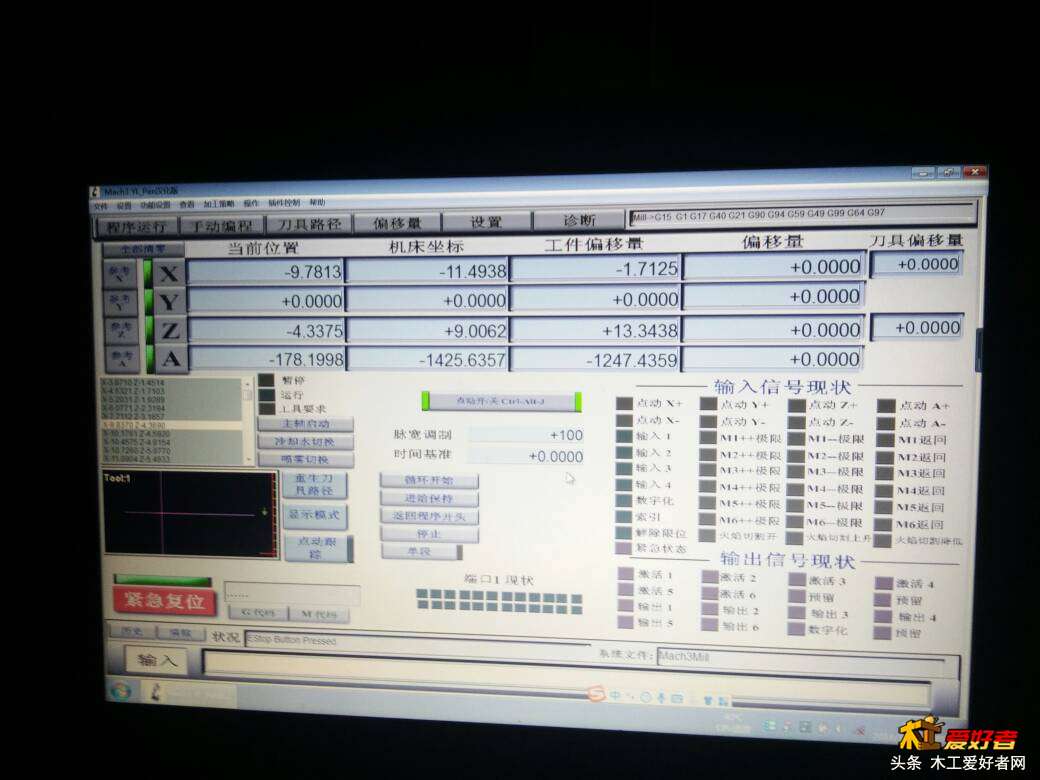1040x780 pixels.
Task: Click the M代码 button
Action: point(319,615)
